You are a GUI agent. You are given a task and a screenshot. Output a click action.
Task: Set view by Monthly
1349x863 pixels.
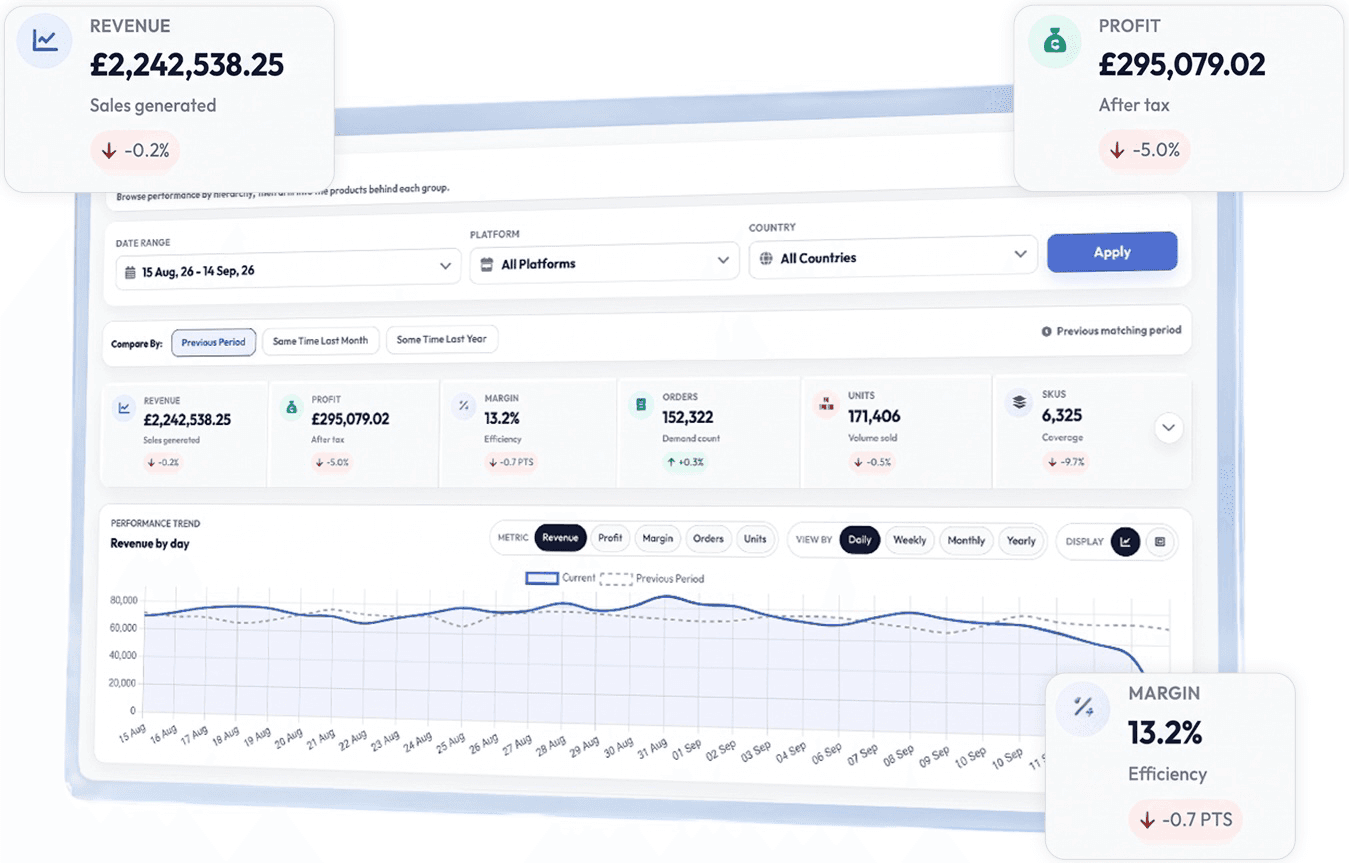pos(966,540)
